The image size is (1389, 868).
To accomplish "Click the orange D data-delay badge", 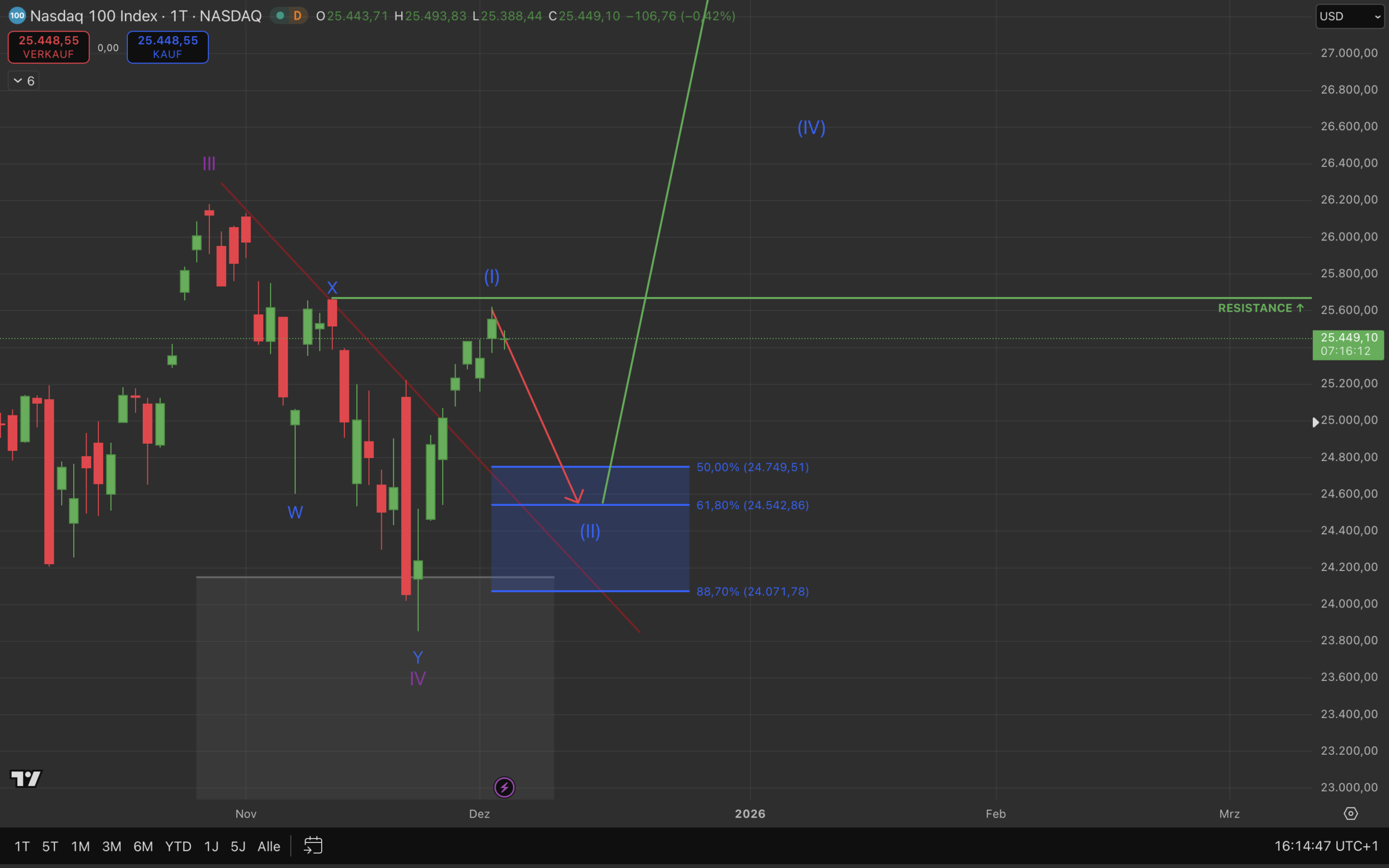I will click(297, 16).
